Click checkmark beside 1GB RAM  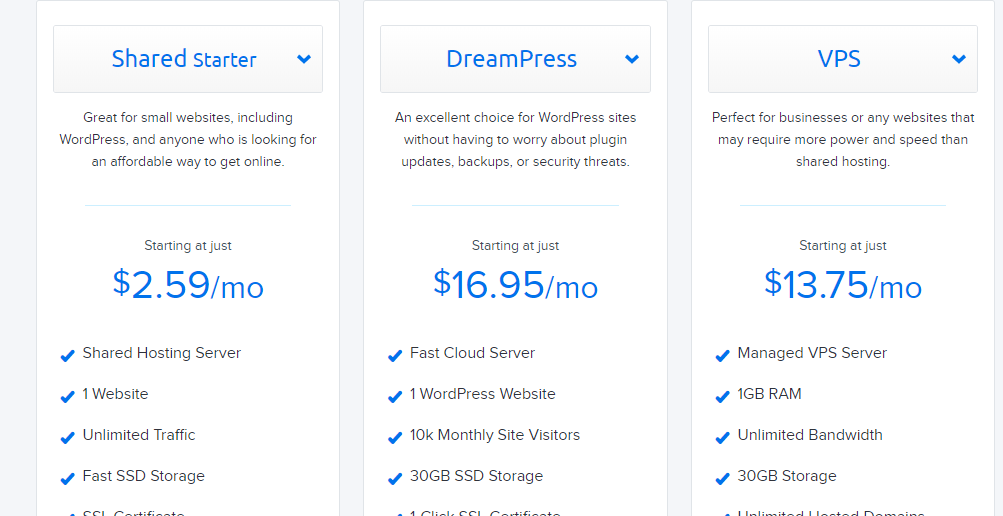tap(722, 396)
